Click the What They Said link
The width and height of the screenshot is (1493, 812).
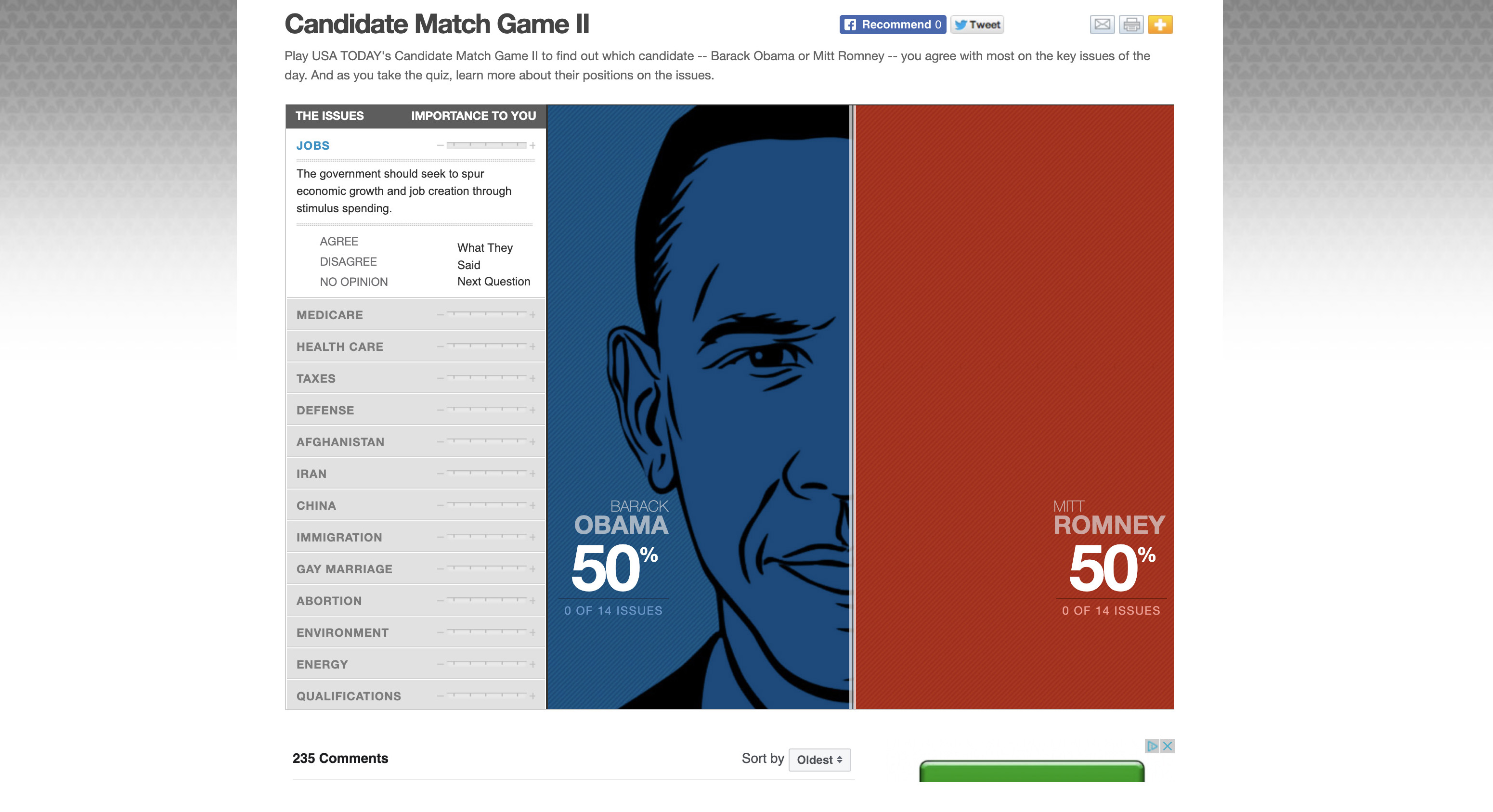point(484,256)
